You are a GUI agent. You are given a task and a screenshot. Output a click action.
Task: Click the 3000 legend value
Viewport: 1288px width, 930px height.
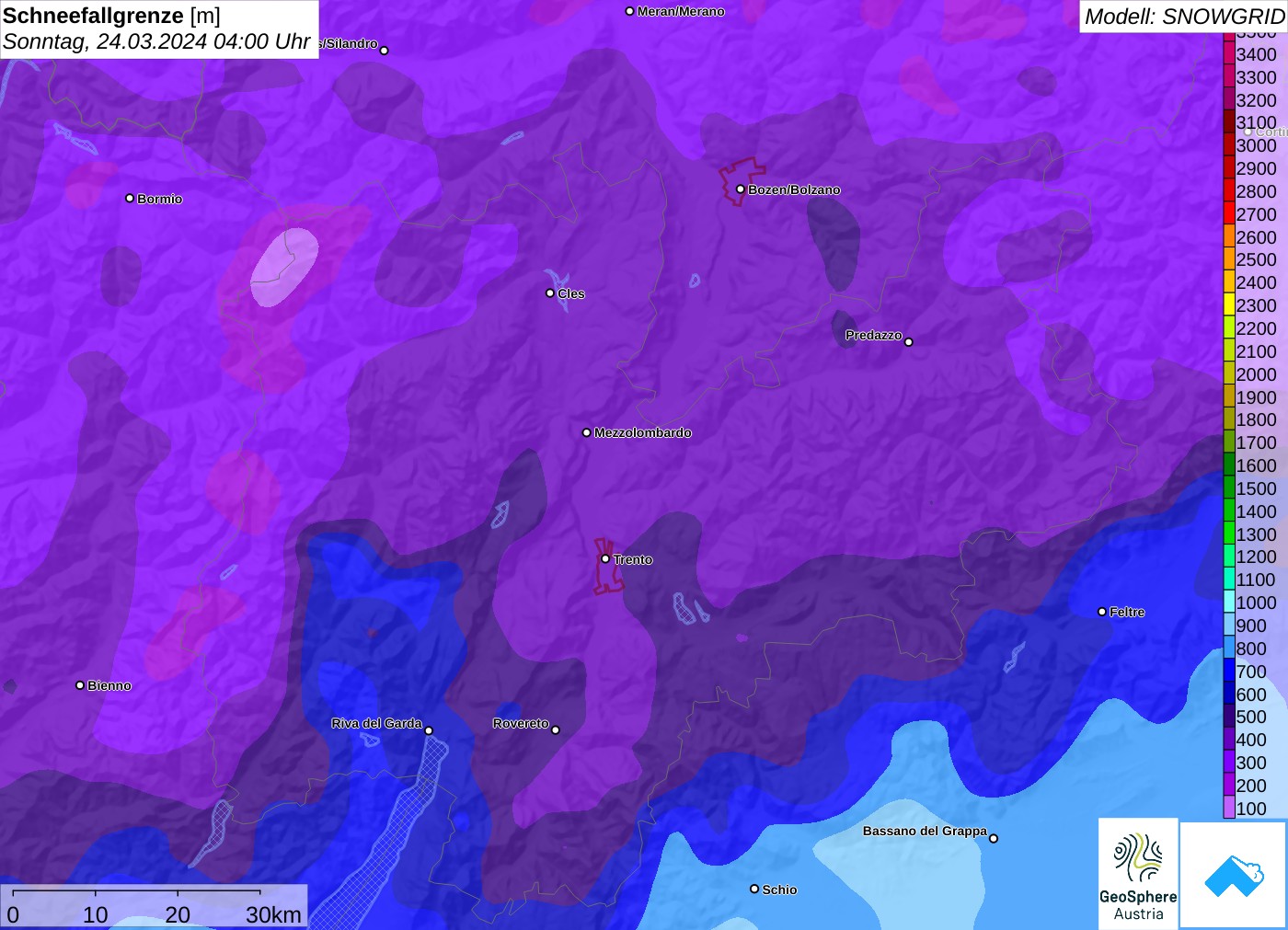tap(1256, 145)
